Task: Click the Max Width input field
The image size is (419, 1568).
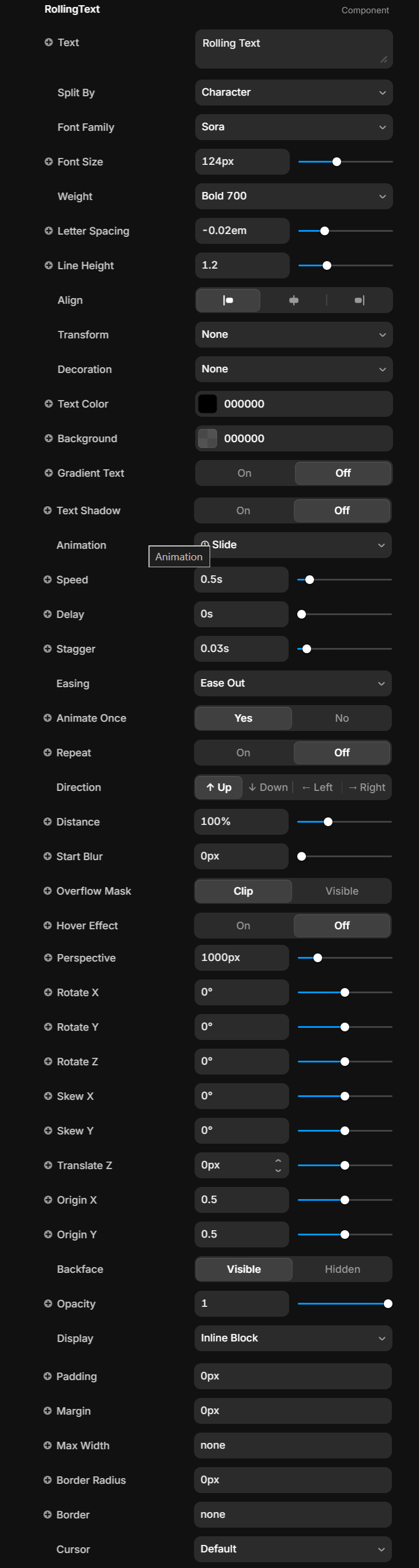Action: tap(293, 1446)
